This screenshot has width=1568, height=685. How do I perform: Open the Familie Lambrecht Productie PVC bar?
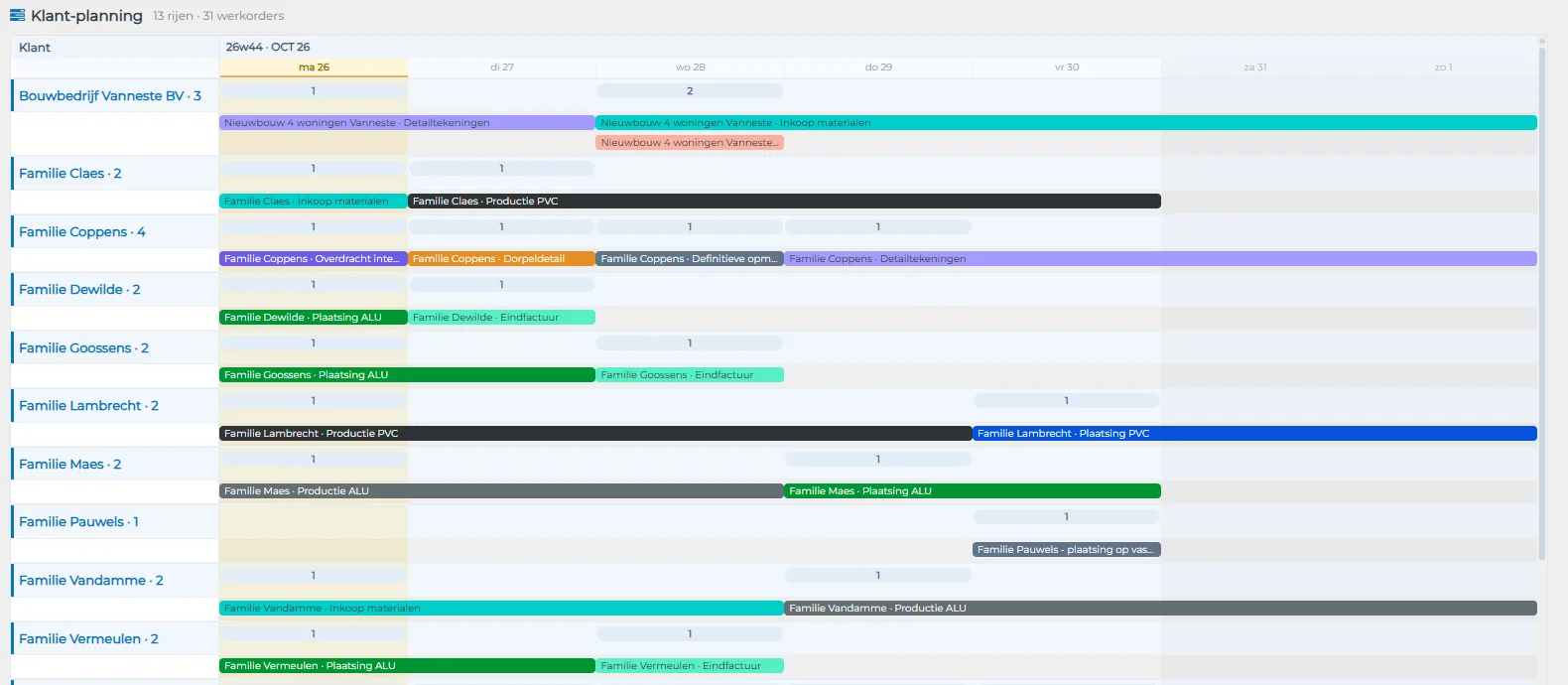tap(595, 434)
